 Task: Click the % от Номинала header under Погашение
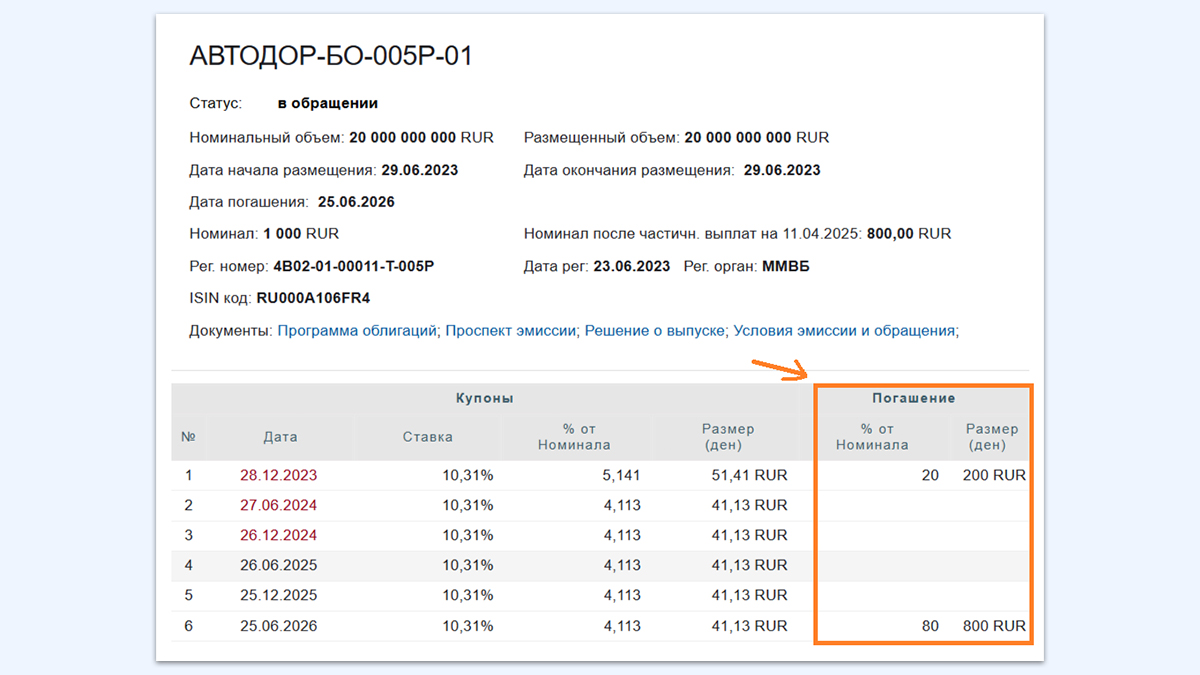(872, 437)
